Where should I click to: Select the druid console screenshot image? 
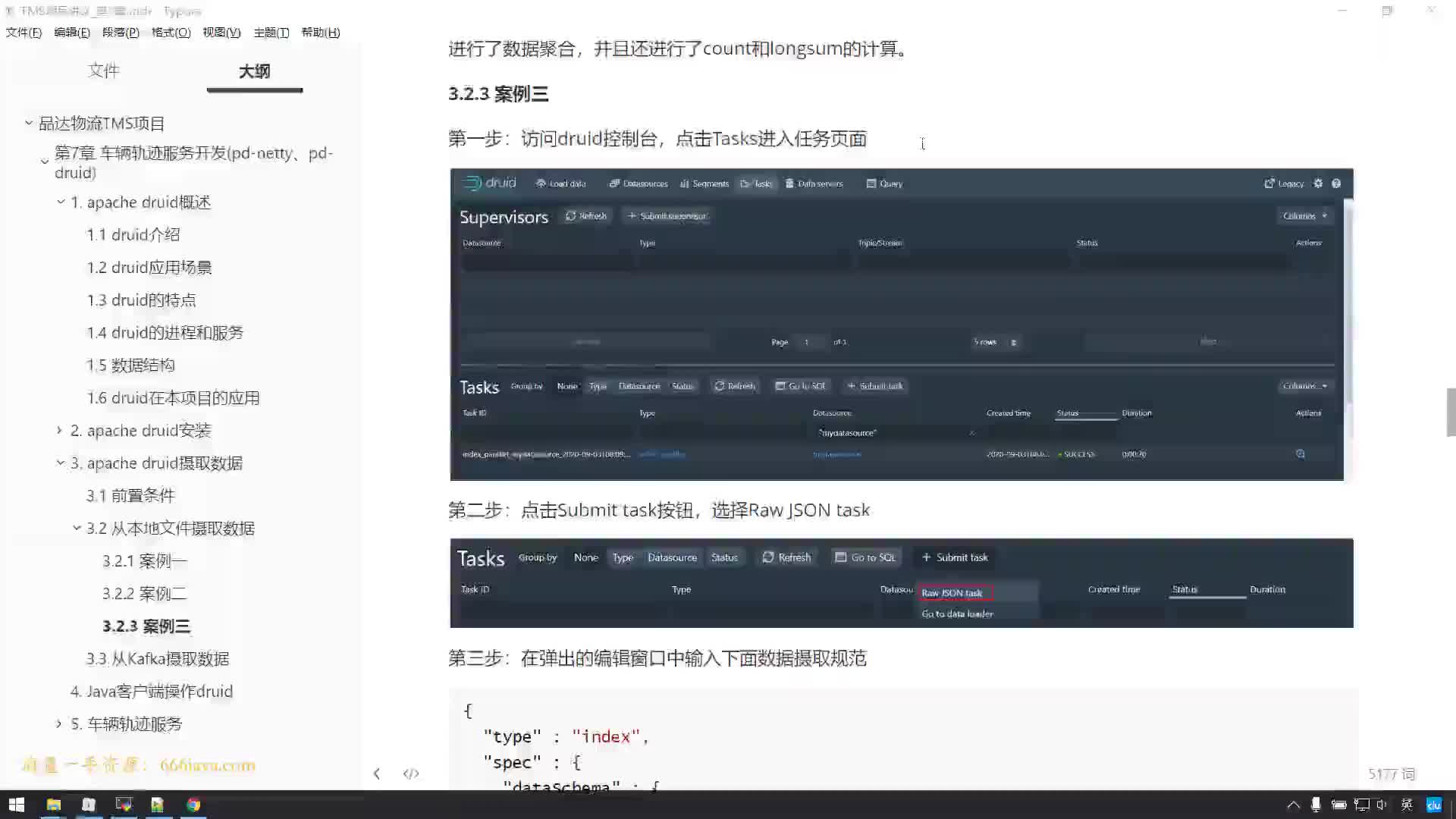pos(902,325)
